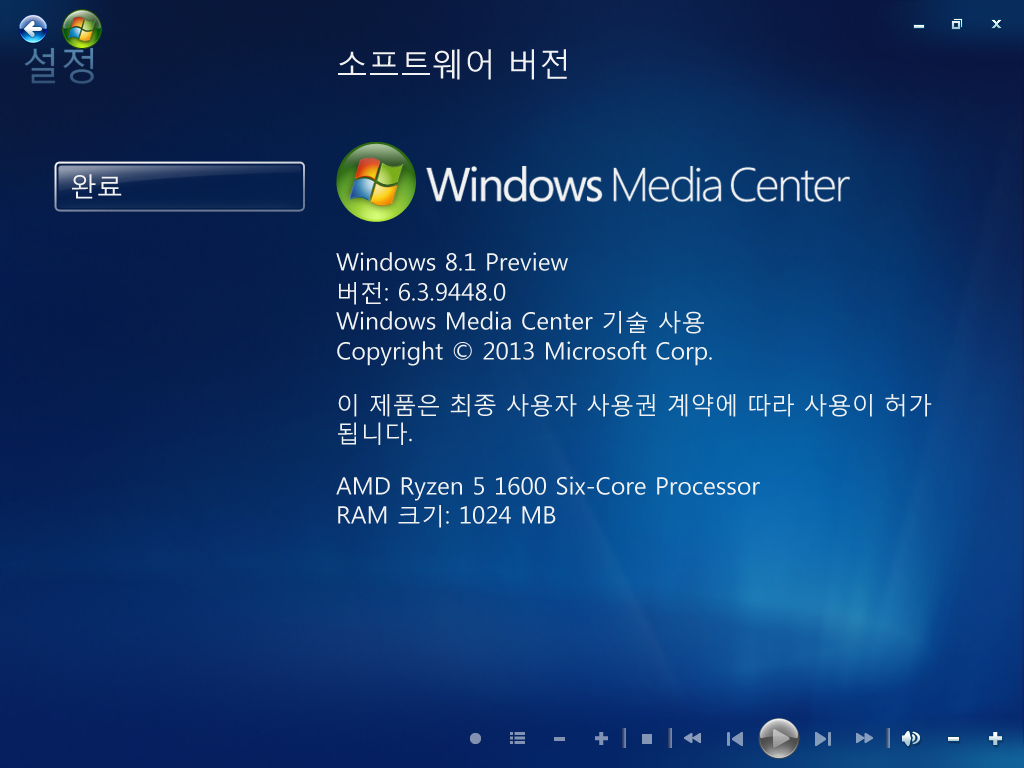Viewport: 1024px width, 768px height.
Task: Click the '소프트웨어 버전' heading
Action: click(452, 64)
